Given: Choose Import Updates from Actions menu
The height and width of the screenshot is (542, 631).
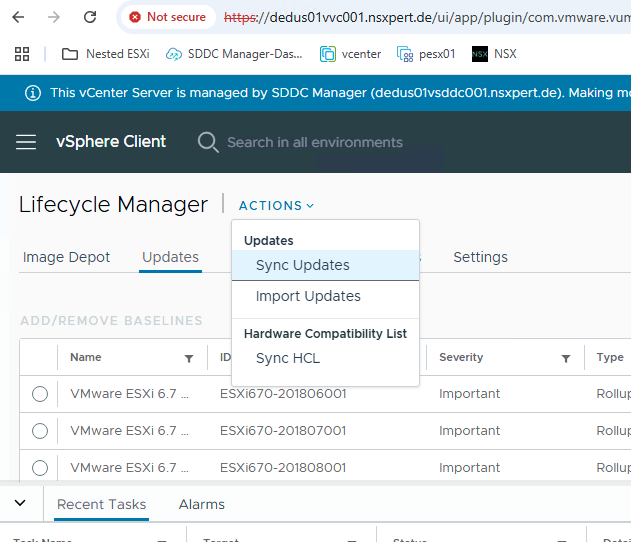Looking at the screenshot, I should 308,296.
